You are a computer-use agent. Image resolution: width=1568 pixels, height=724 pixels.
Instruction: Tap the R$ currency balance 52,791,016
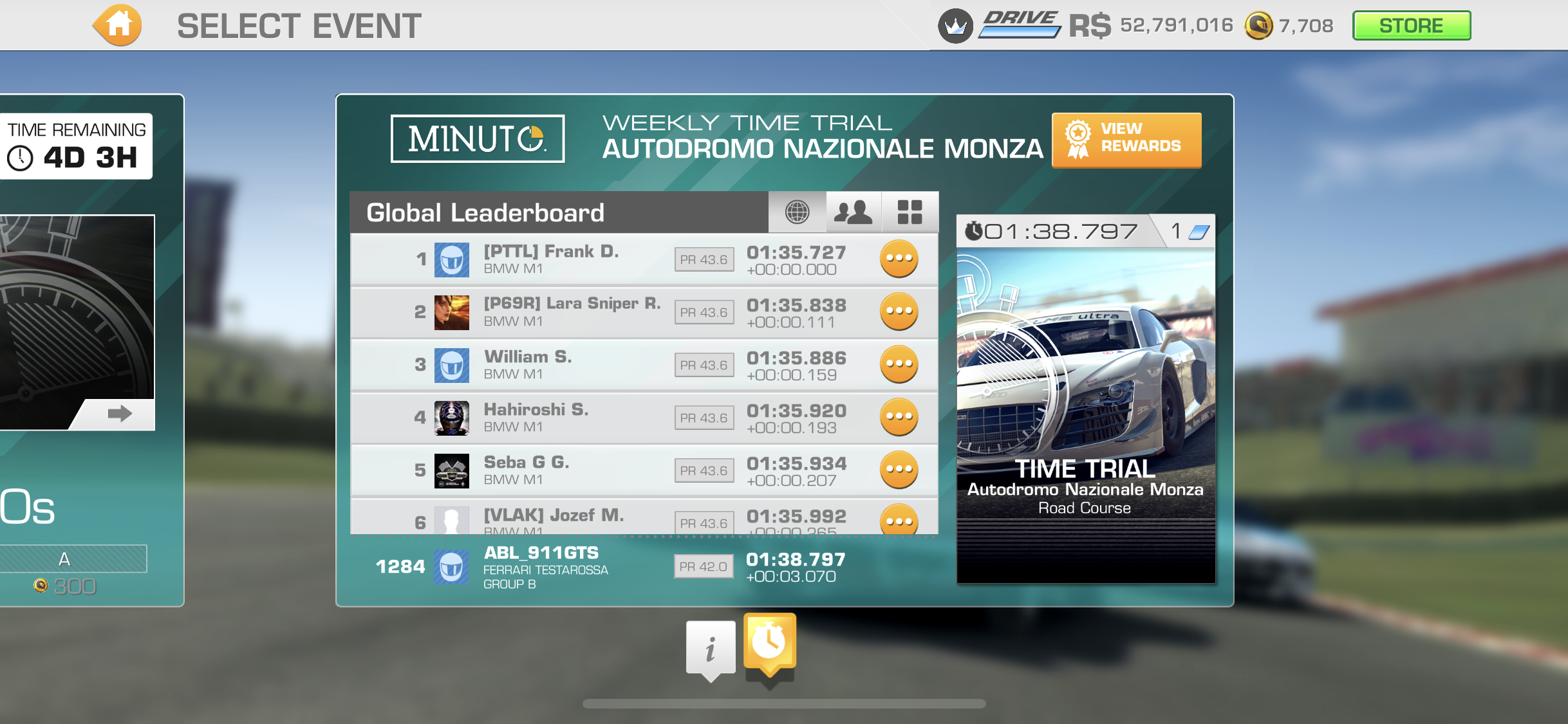pyautogui.click(x=1152, y=26)
